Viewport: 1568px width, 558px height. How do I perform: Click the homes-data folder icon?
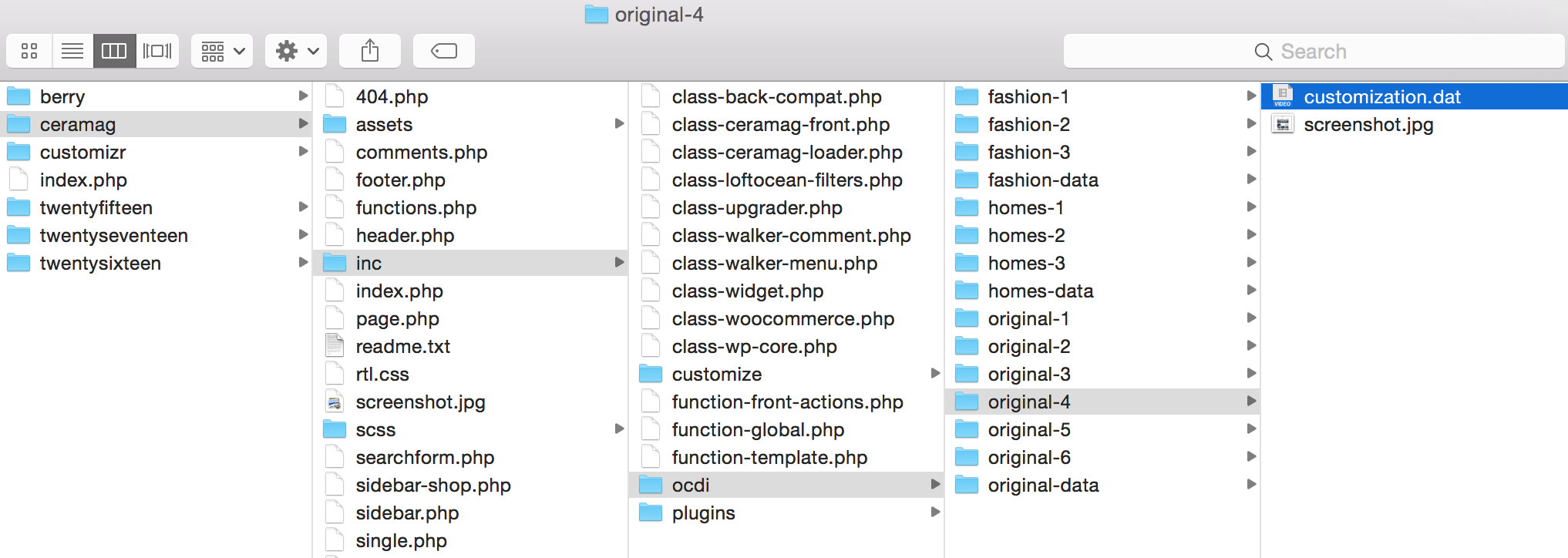(x=967, y=291)
